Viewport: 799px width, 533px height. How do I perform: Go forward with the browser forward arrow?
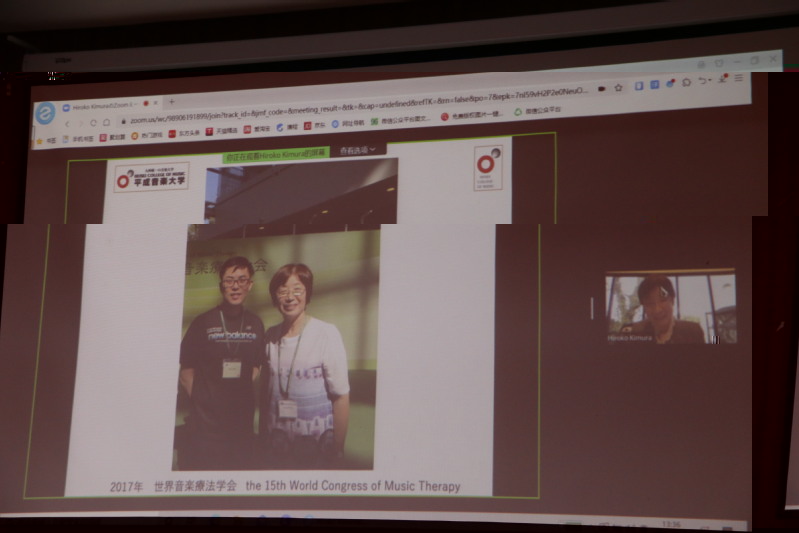click(79, 123)
